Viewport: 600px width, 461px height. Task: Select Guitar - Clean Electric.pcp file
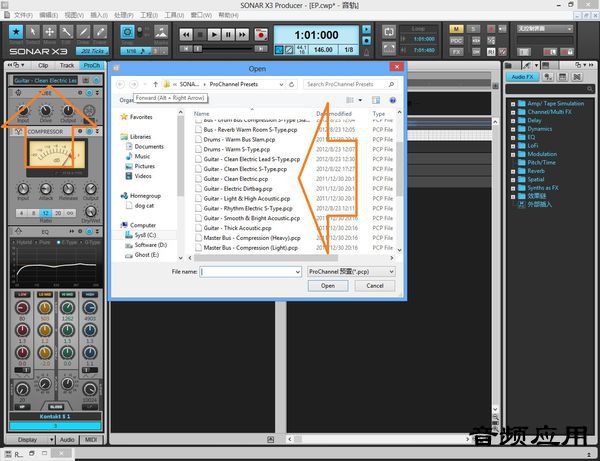coord(236,179)
